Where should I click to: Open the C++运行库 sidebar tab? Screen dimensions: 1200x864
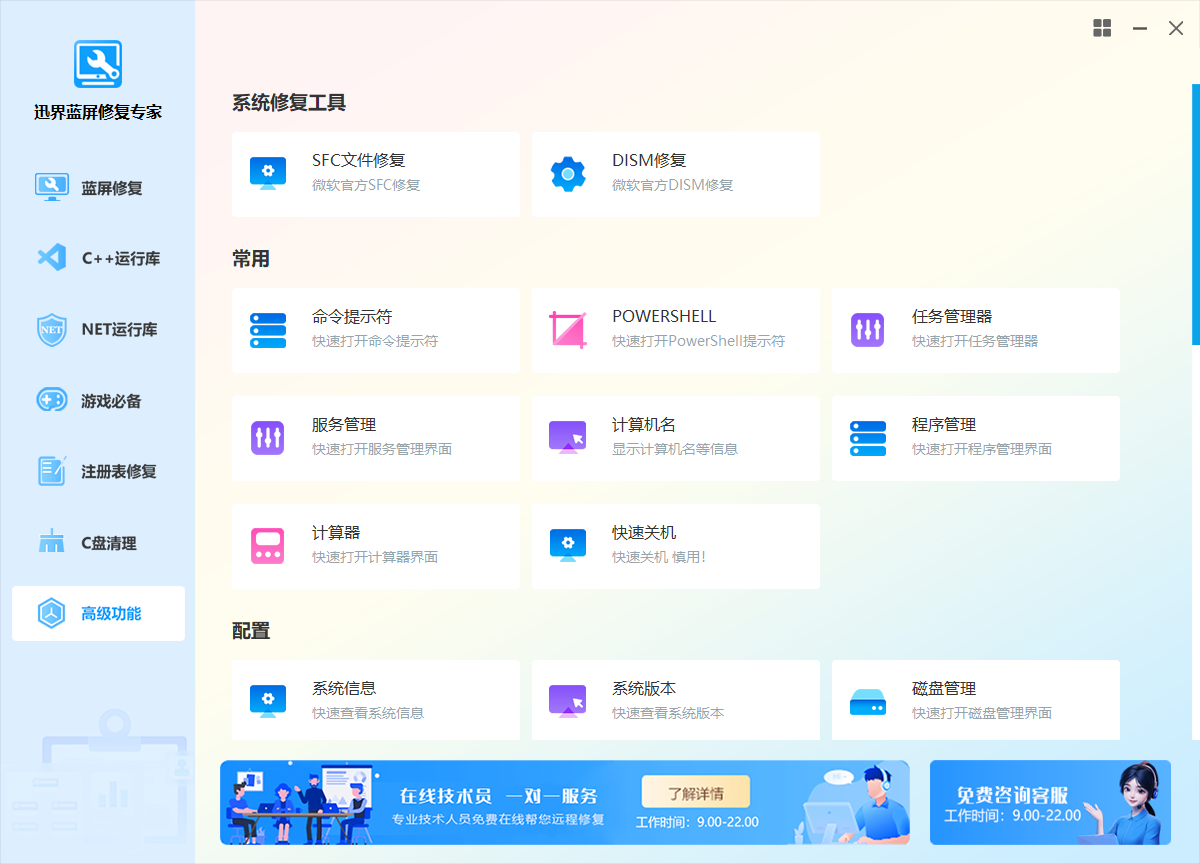(x=98, y=258)
